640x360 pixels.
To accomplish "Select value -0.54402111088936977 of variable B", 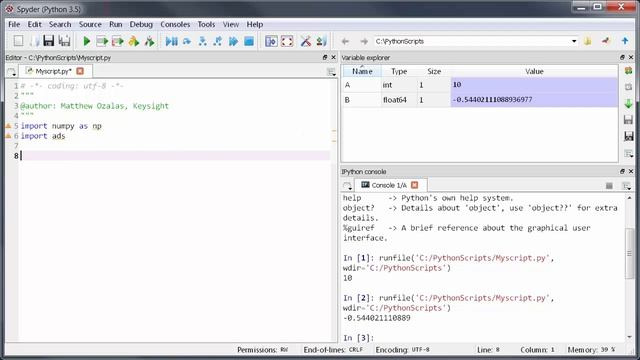I will pyautogui.click(x=534, y=100).
